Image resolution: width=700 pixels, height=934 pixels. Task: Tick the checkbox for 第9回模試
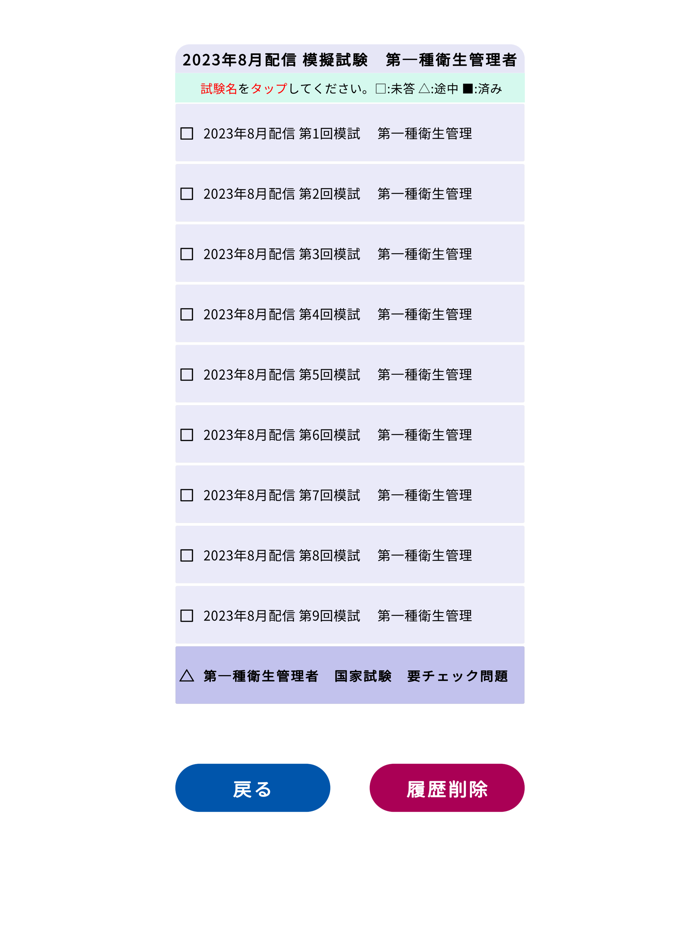coord(186,615)
